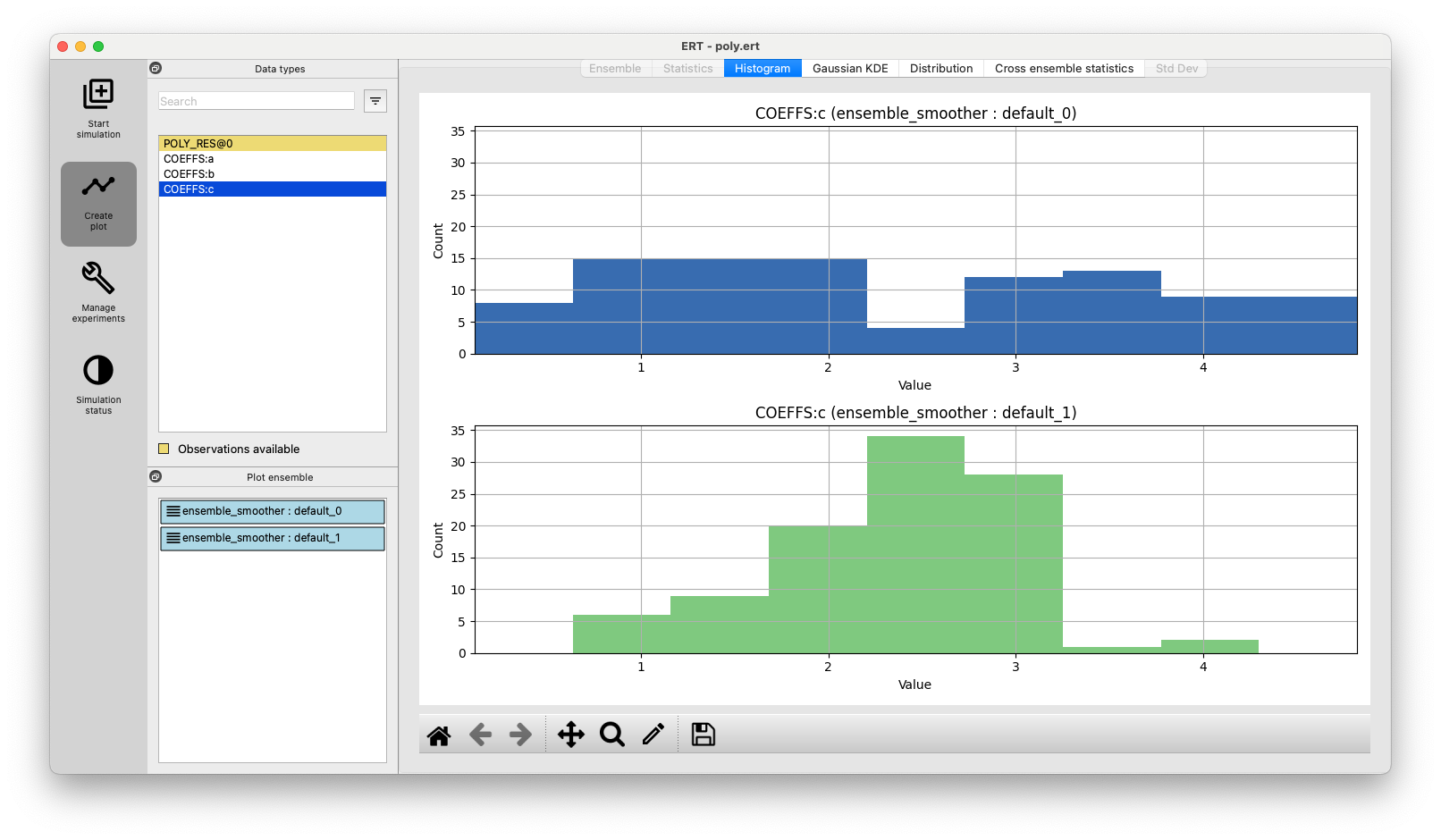Viewport: 1441px width, 840px height.
Task: Select the Create plot sidebar icon
Action: (x=98, y=204)
